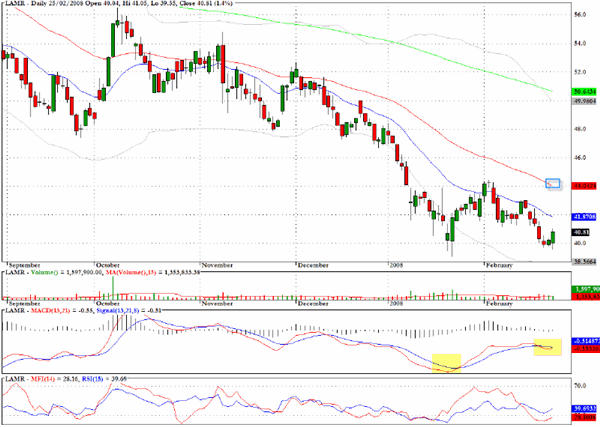Click the blue MACD signal value tag

tap(585, 341)
